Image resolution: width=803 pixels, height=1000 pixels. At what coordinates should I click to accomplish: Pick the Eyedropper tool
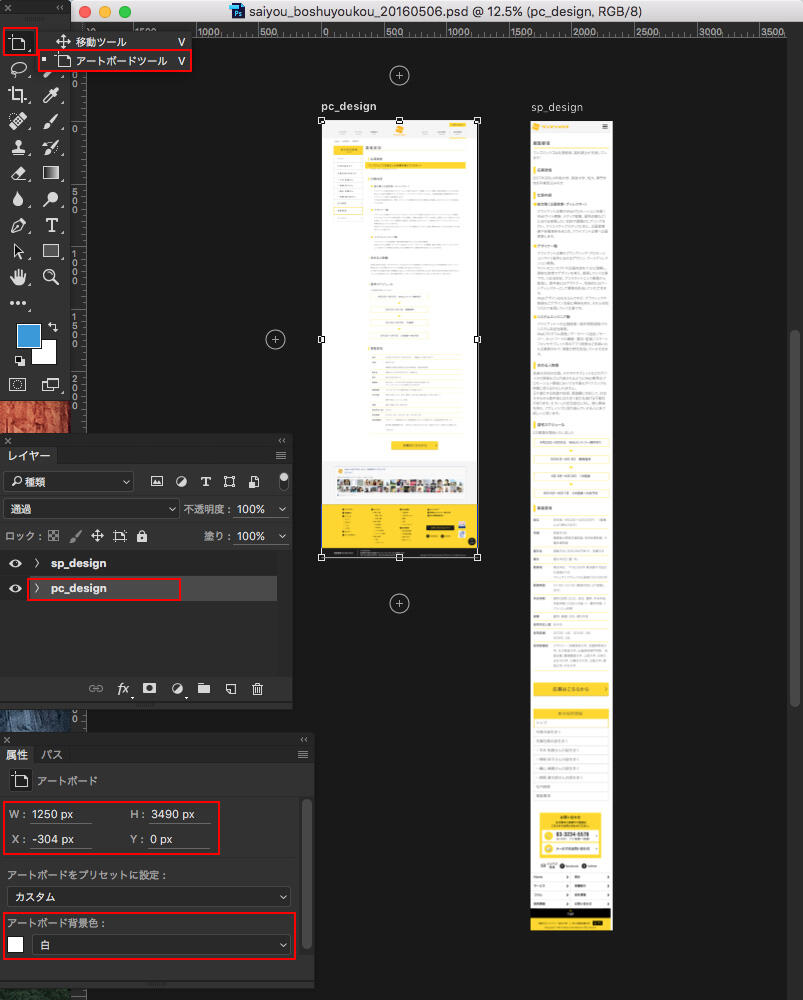pos(52,95)
